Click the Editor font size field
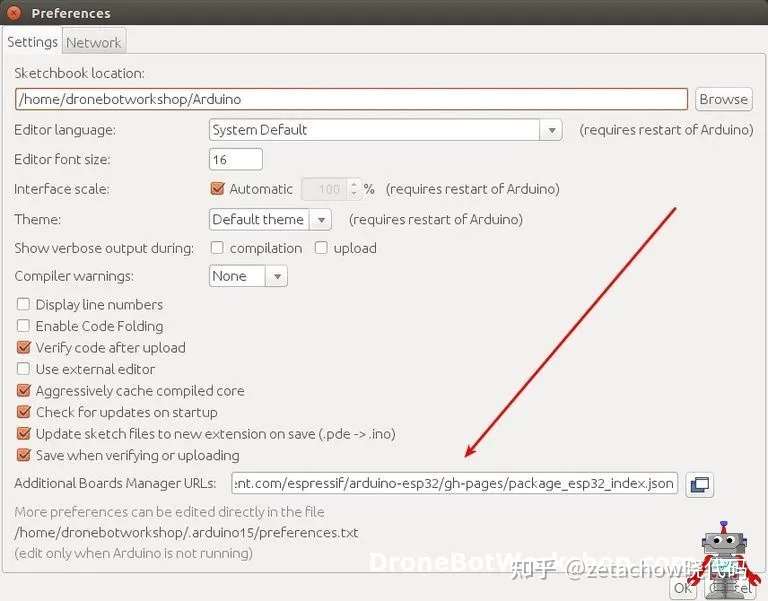 coord(236,160)
